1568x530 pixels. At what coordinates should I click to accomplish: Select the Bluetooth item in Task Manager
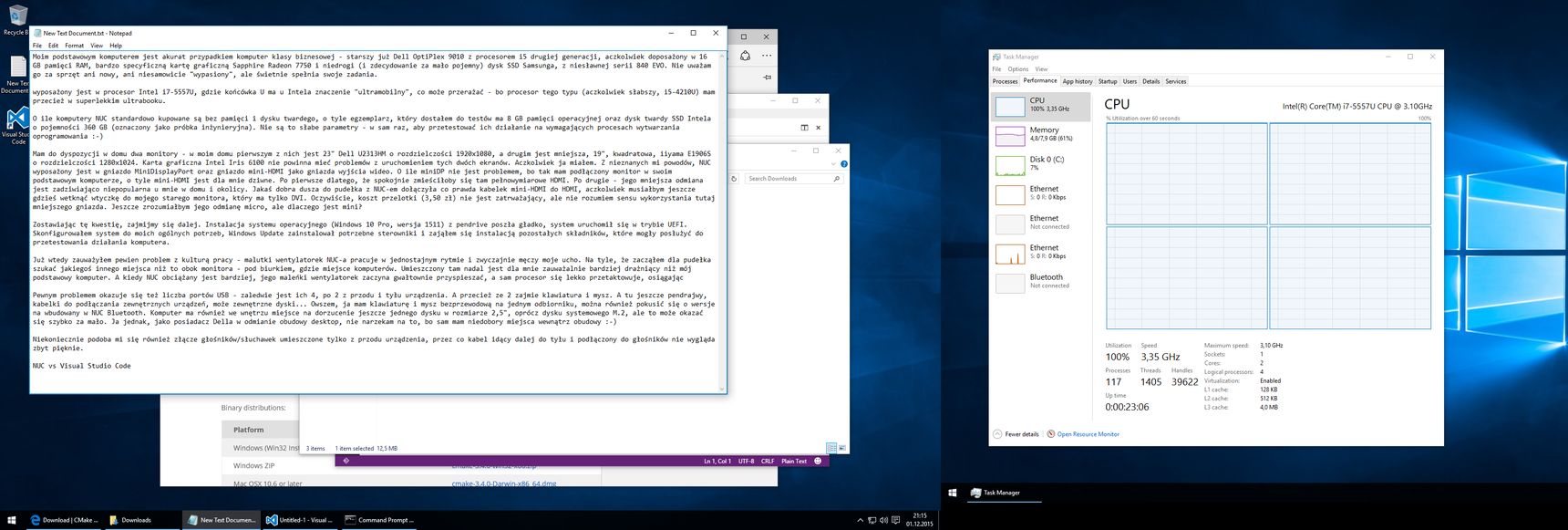click(1041, 282)
